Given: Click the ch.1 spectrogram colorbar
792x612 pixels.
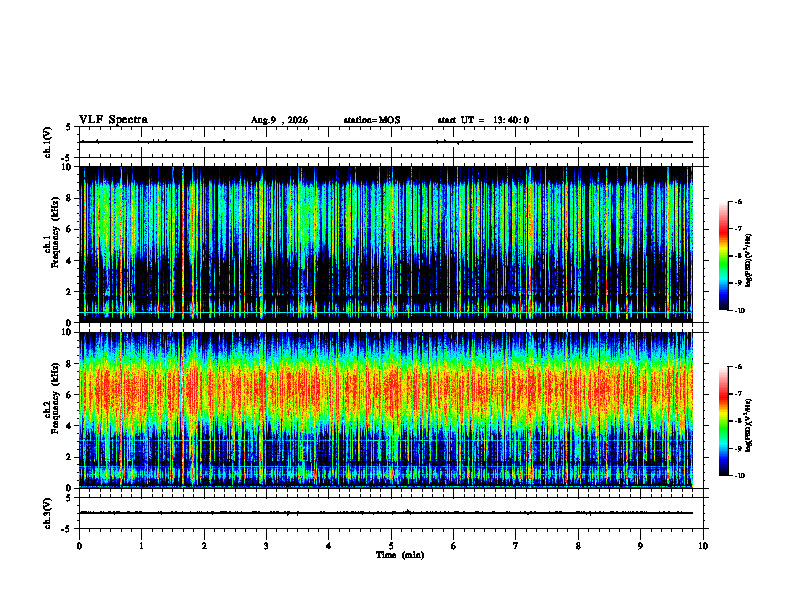Looking at the screenshot, I should click(723, 256).
